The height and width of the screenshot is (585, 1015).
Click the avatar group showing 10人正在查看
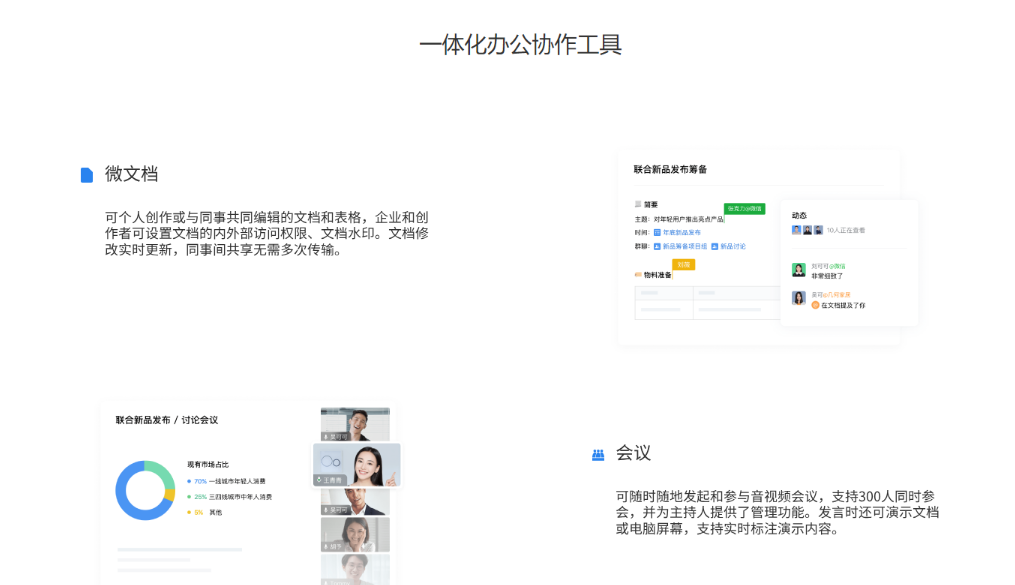806,230
